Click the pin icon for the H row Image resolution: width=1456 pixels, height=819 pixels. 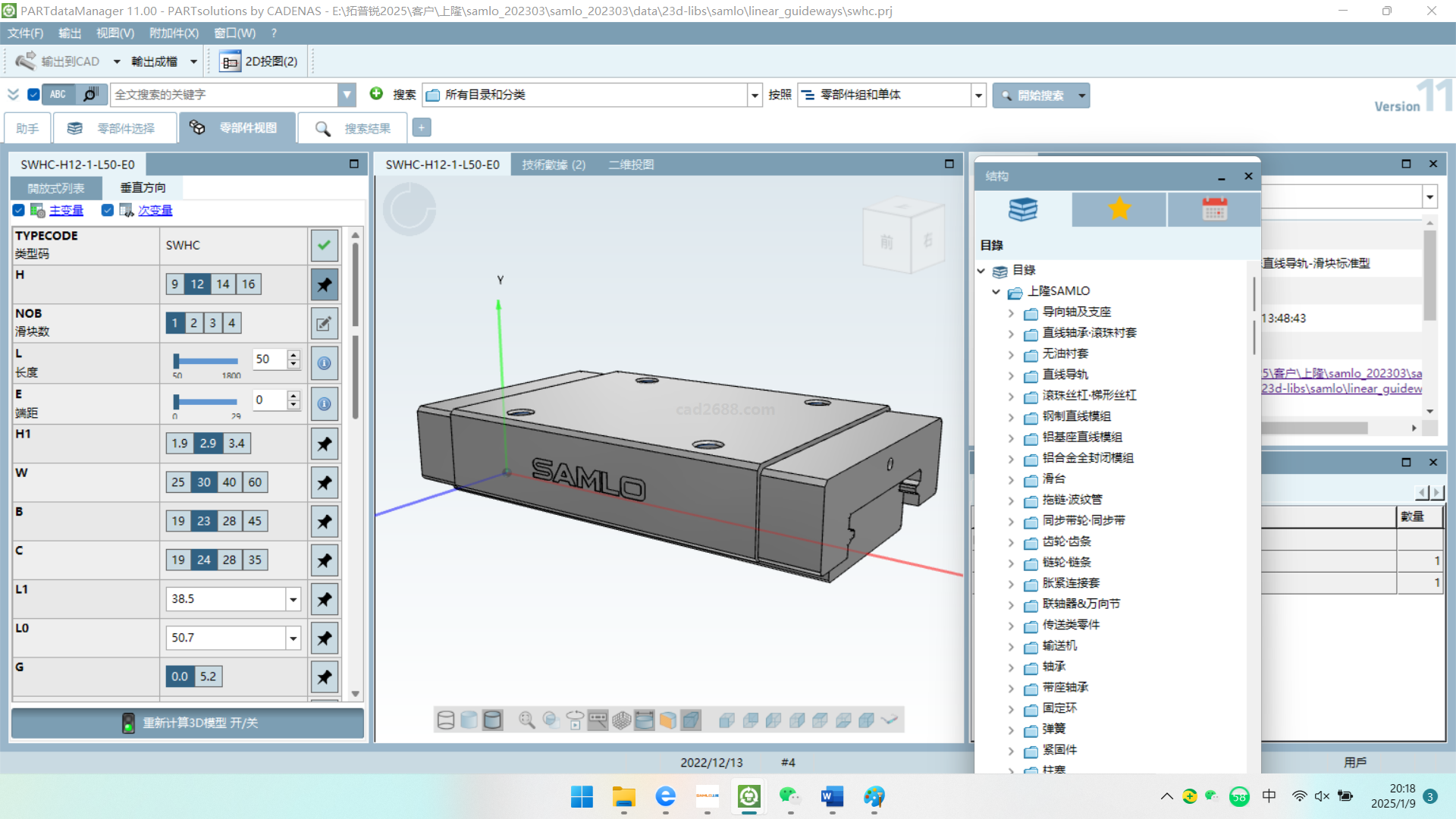(x=324, y=284)
